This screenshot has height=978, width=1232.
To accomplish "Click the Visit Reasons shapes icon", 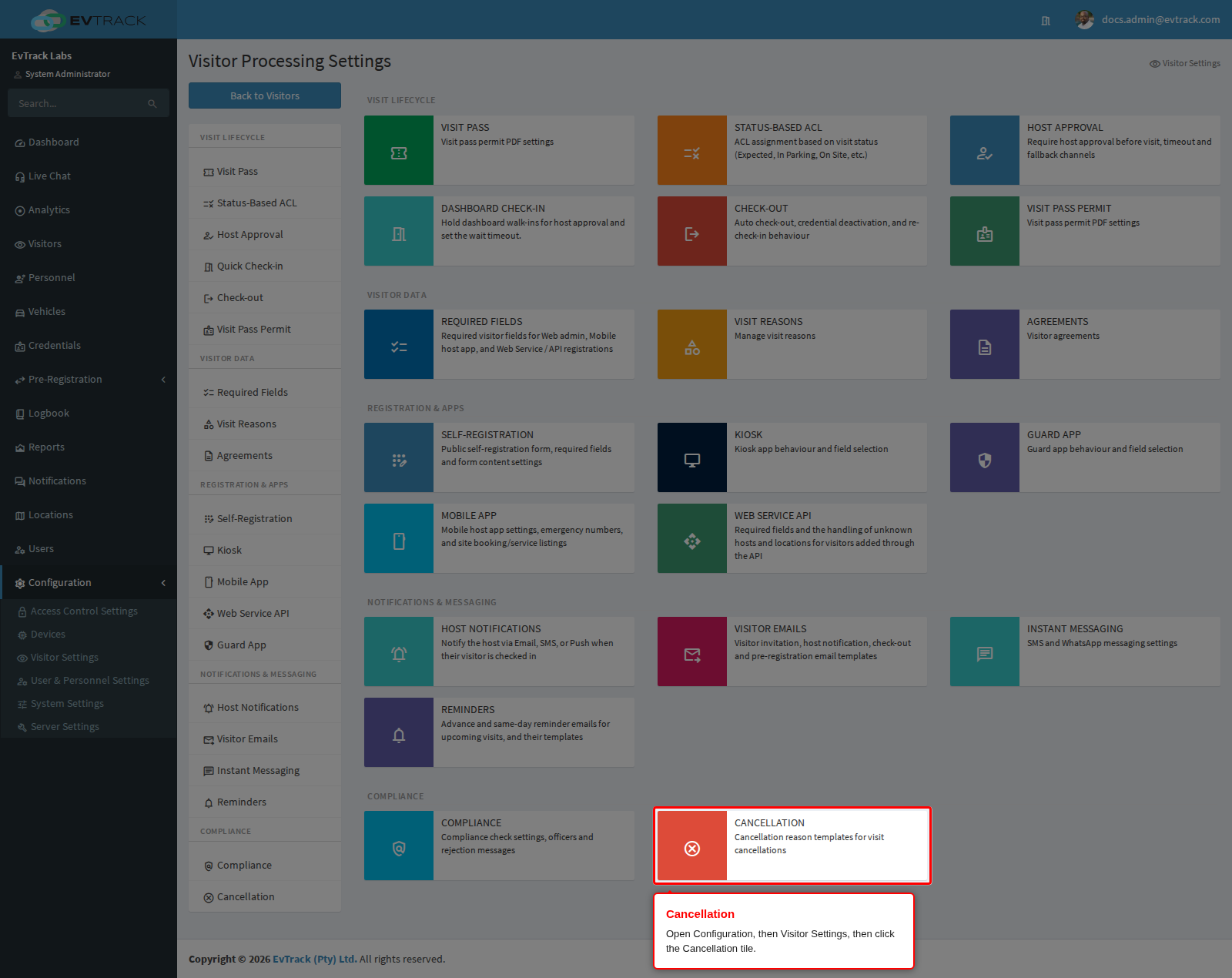I will (691, 344).
